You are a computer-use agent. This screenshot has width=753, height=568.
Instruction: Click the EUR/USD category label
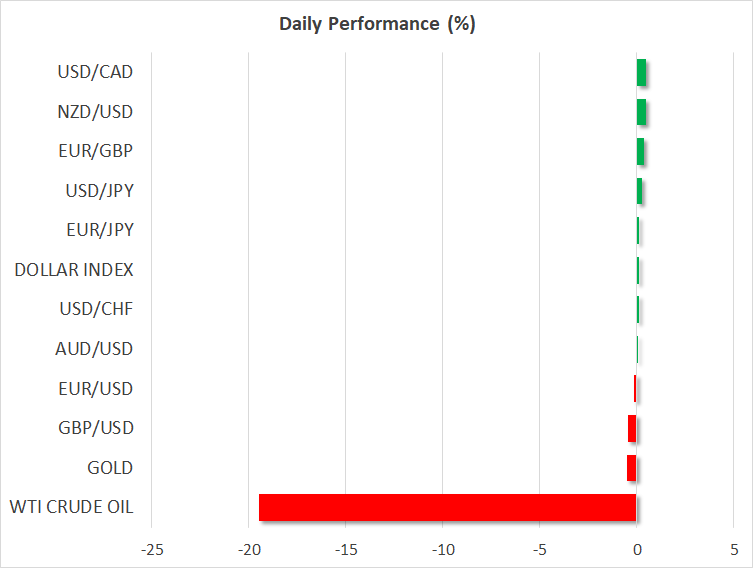[95, 389]
